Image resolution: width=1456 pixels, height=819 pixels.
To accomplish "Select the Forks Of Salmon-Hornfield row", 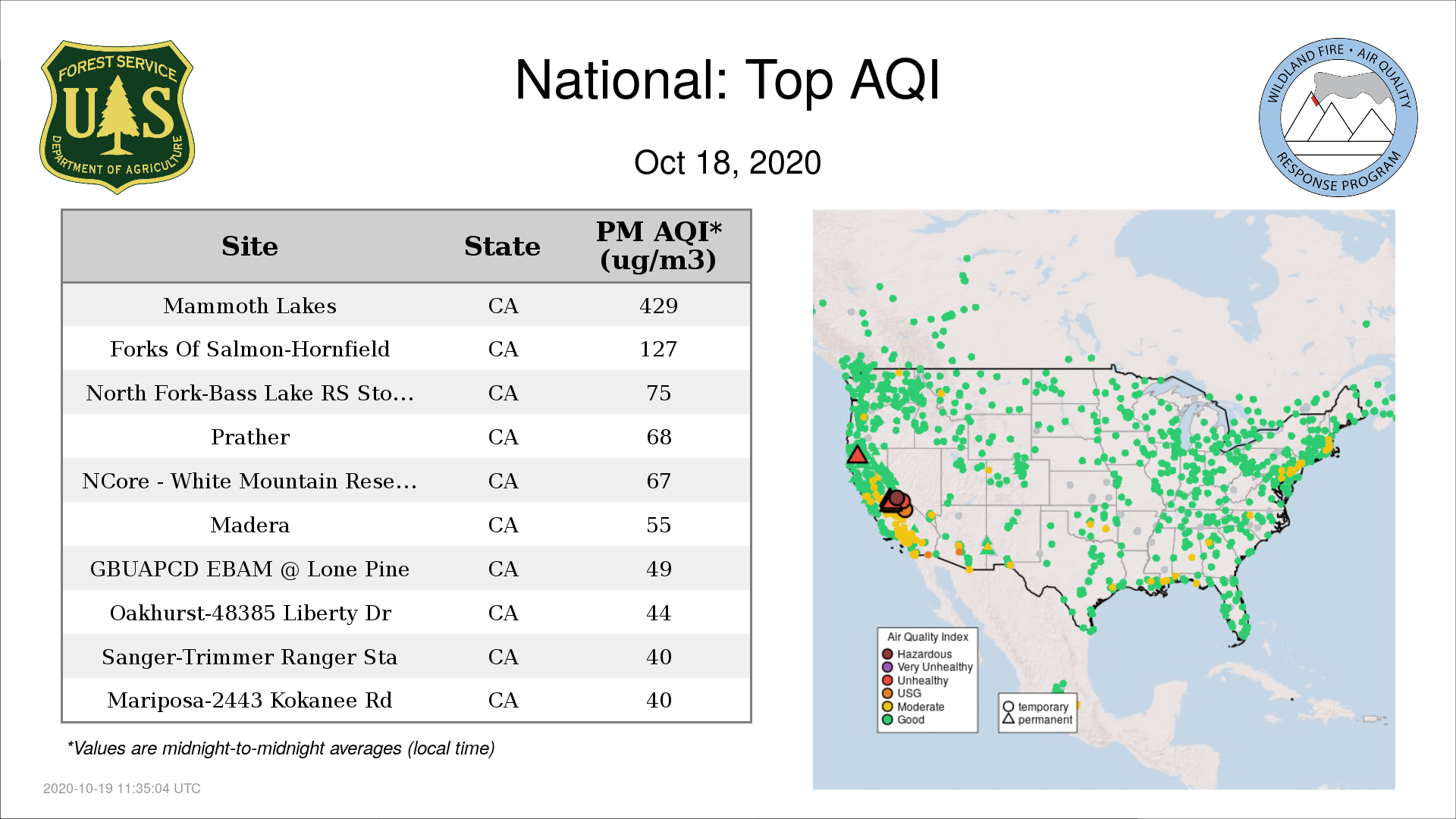I will tap(406, 349).
